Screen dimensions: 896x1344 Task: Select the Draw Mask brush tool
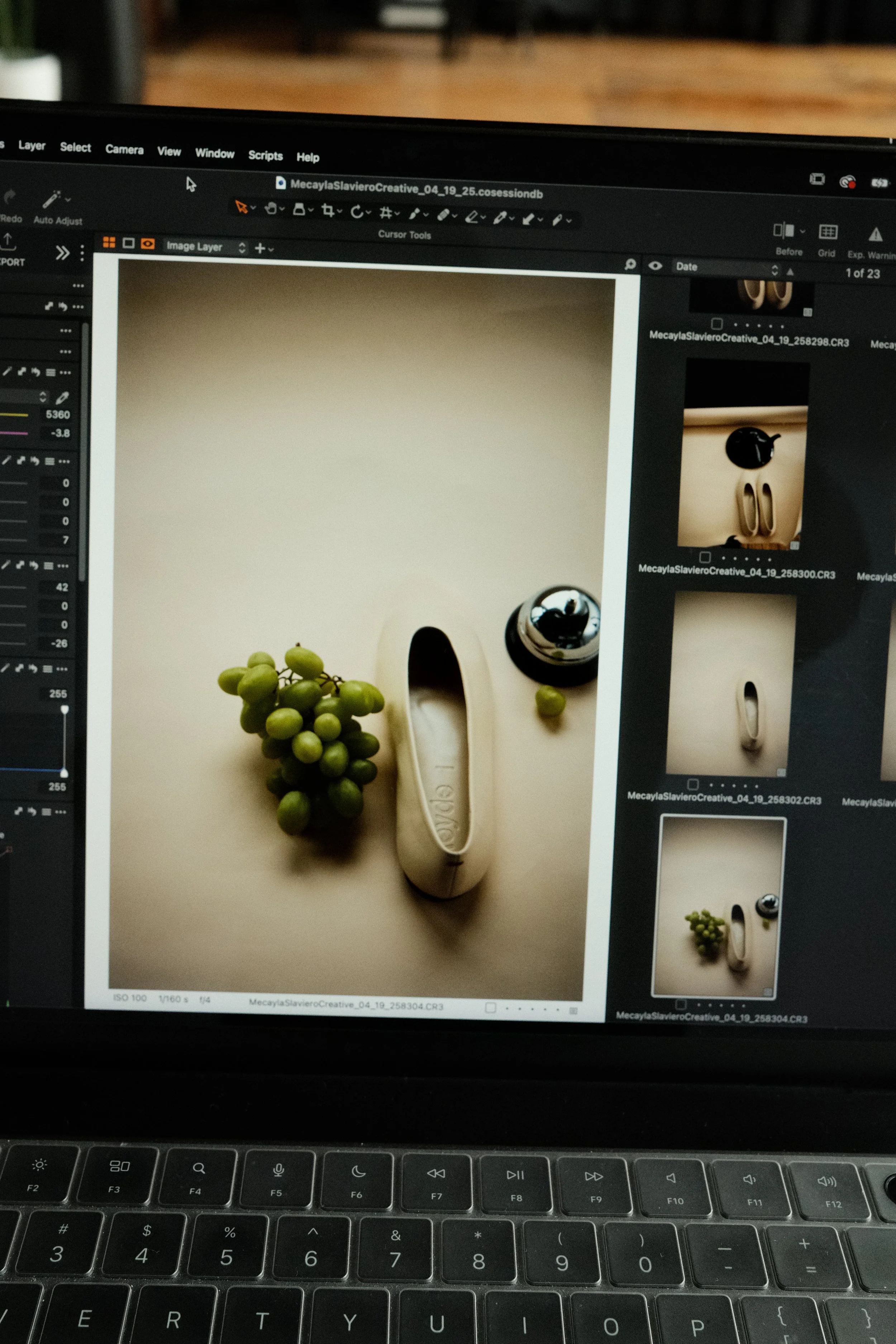(x=415, y=214)
